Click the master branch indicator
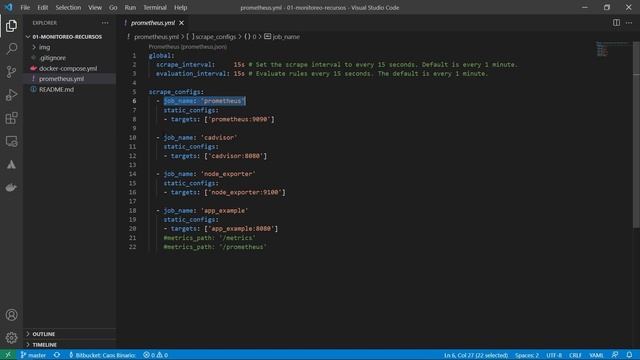 click(x=33, y=355)
